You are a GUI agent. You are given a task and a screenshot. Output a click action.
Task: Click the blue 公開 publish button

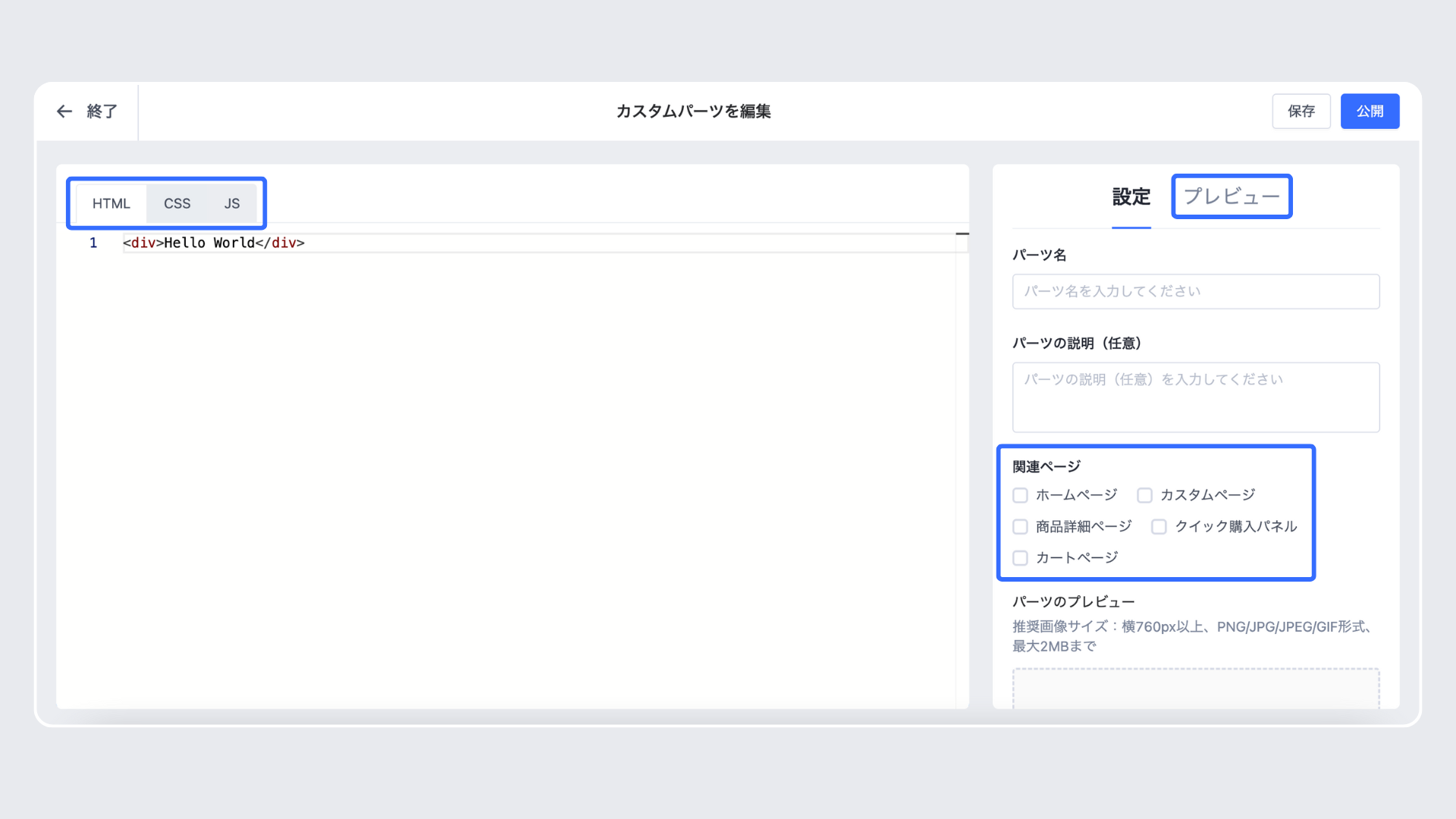tap(1370, 111)
